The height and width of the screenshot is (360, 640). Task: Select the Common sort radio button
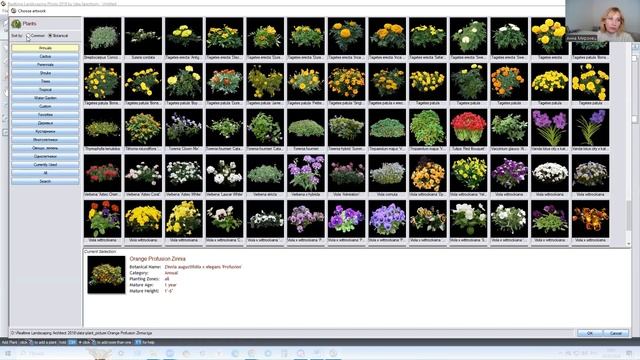[28, 36]
